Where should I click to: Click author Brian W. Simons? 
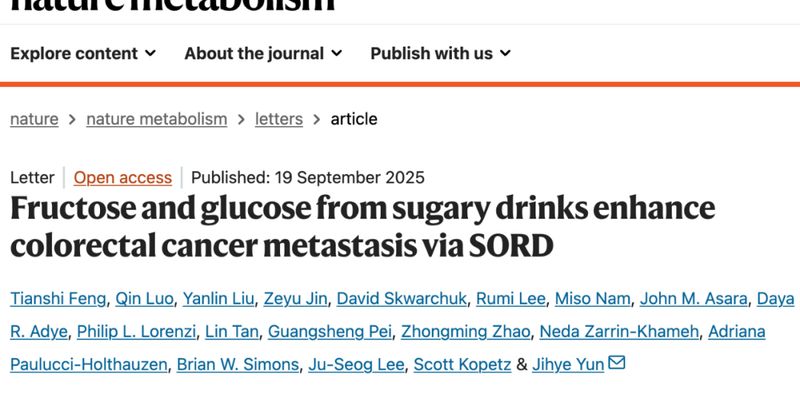pyautogui.click(x=236, y=364)
